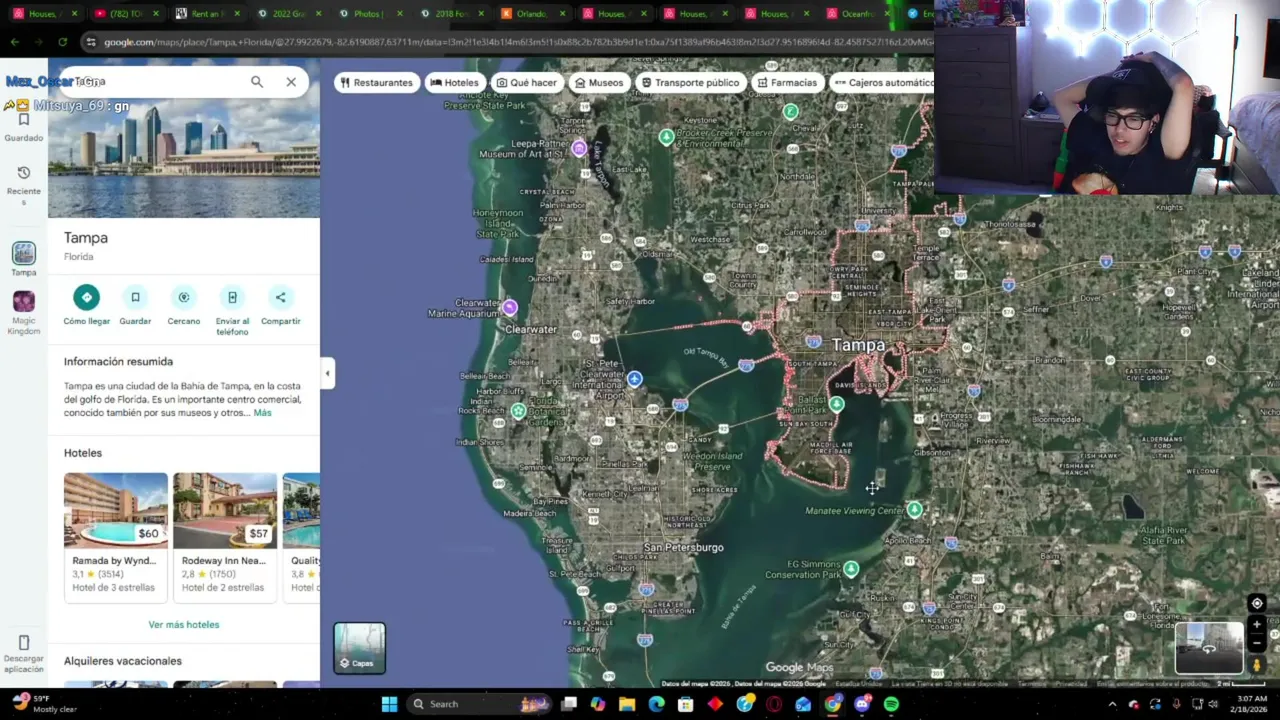Click the Street View pegman
Image resolution: width=1280 pixels, height=720 pixels.
pos(1257,665)
